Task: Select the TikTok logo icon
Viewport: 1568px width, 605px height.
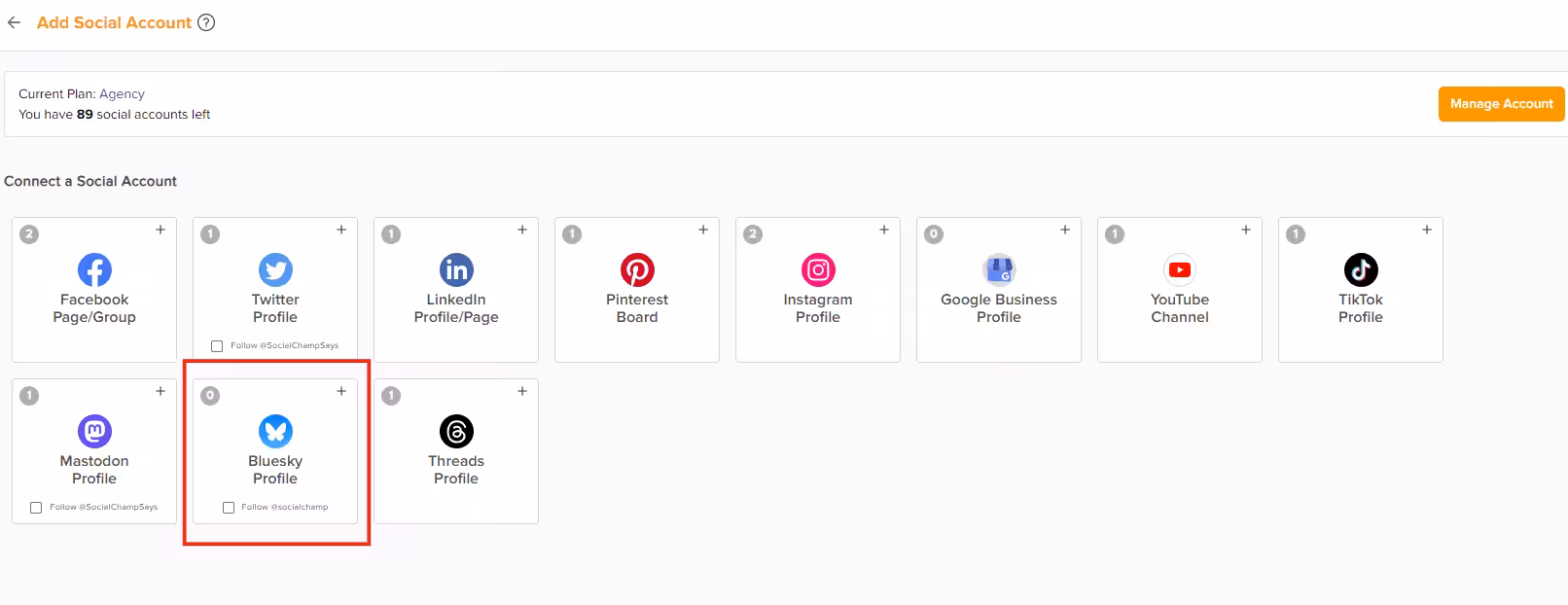Action: coord(1361,269)
